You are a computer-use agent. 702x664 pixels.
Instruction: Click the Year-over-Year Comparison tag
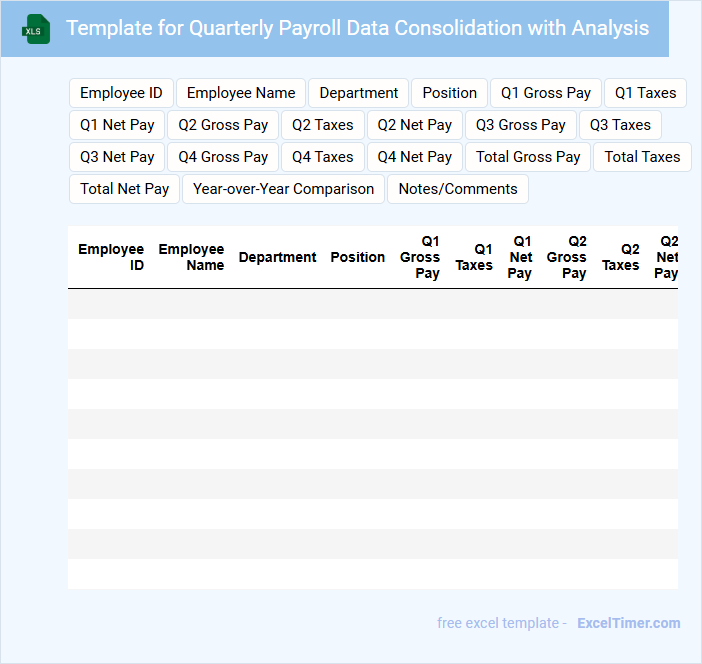283,189
